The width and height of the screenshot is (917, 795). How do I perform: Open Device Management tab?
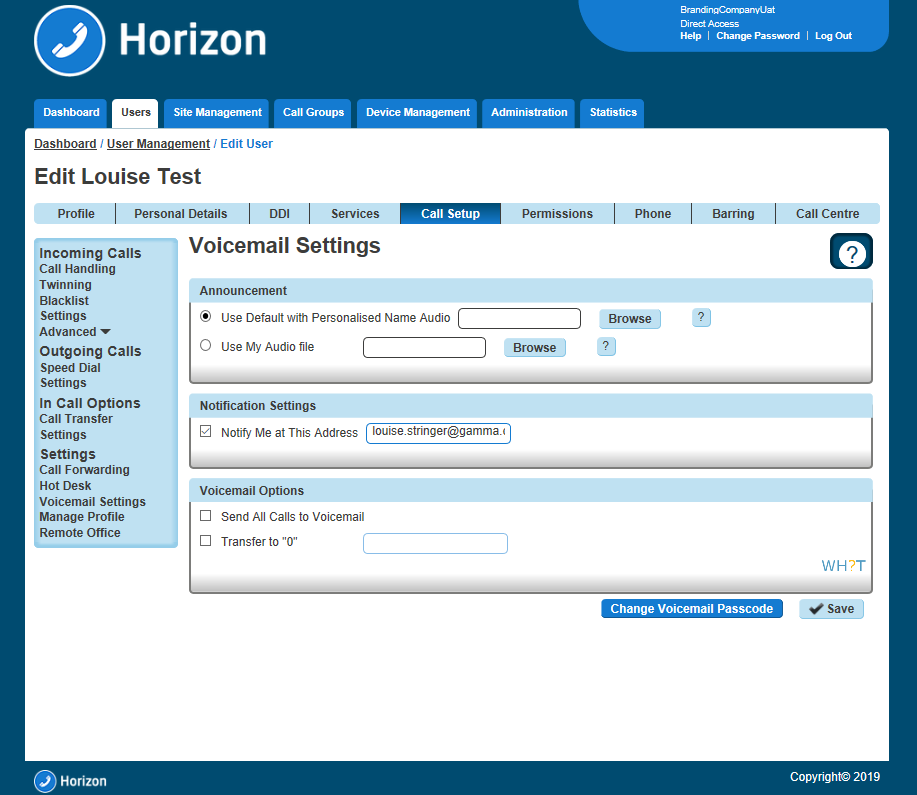coord(418,112)
